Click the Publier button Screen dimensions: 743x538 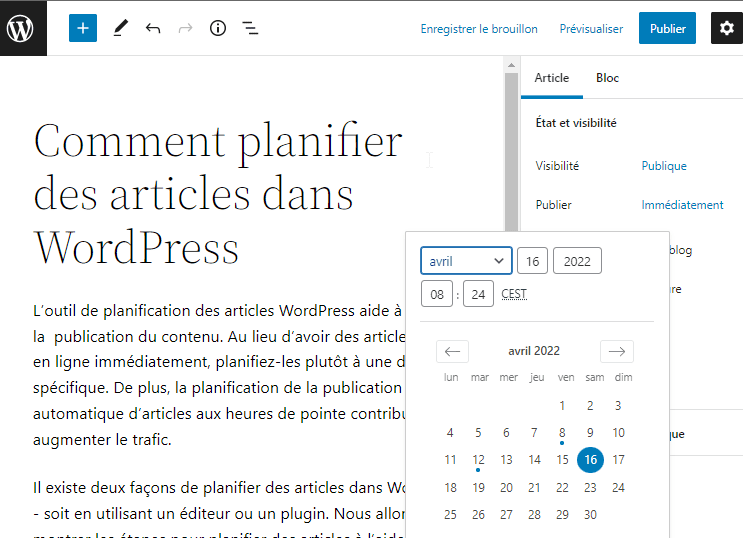click(667, 28)
